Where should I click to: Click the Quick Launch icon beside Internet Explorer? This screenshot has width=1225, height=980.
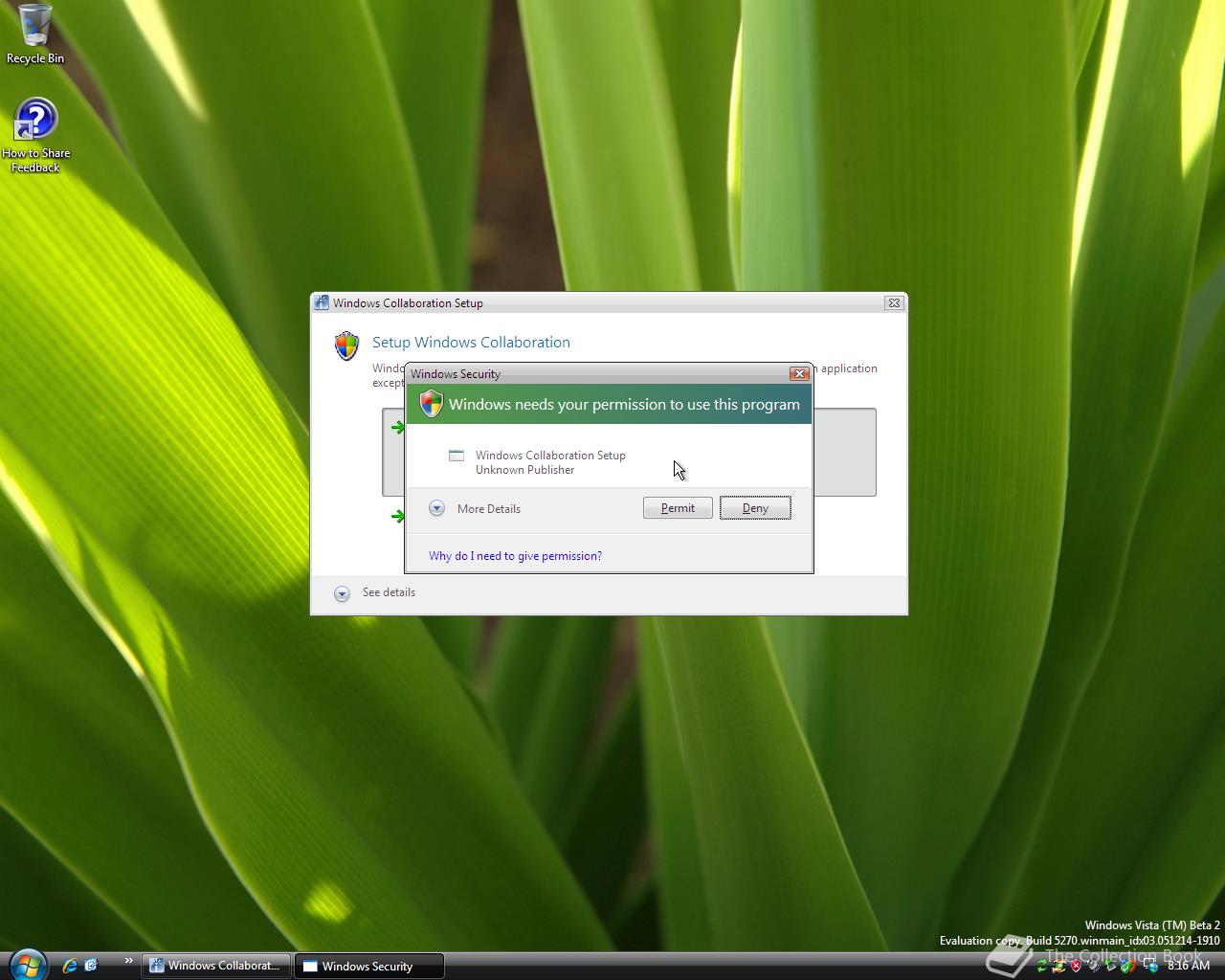(91, 966)
